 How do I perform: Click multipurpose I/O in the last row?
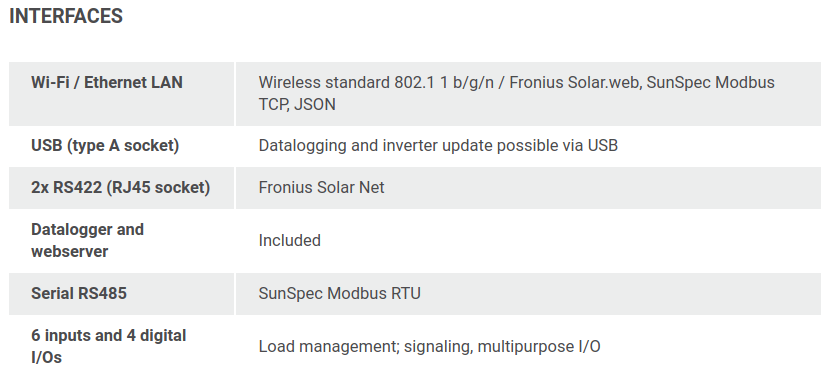click(539, 347)
